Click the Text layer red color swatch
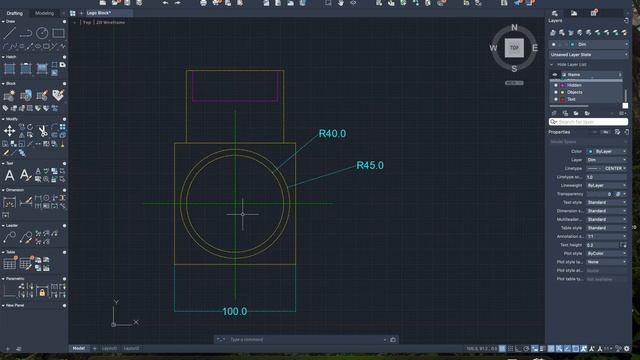Image resolution: width=640 pixels, height=360 pixels. pos(562,100)
